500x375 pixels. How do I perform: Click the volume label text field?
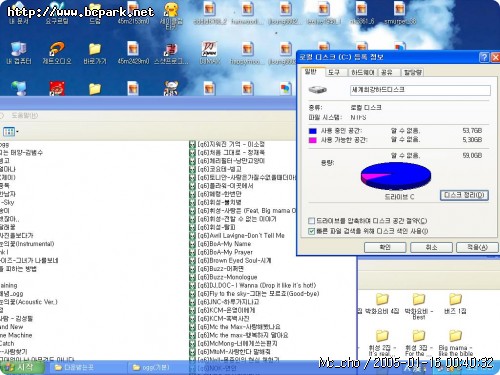coord(420,90)
